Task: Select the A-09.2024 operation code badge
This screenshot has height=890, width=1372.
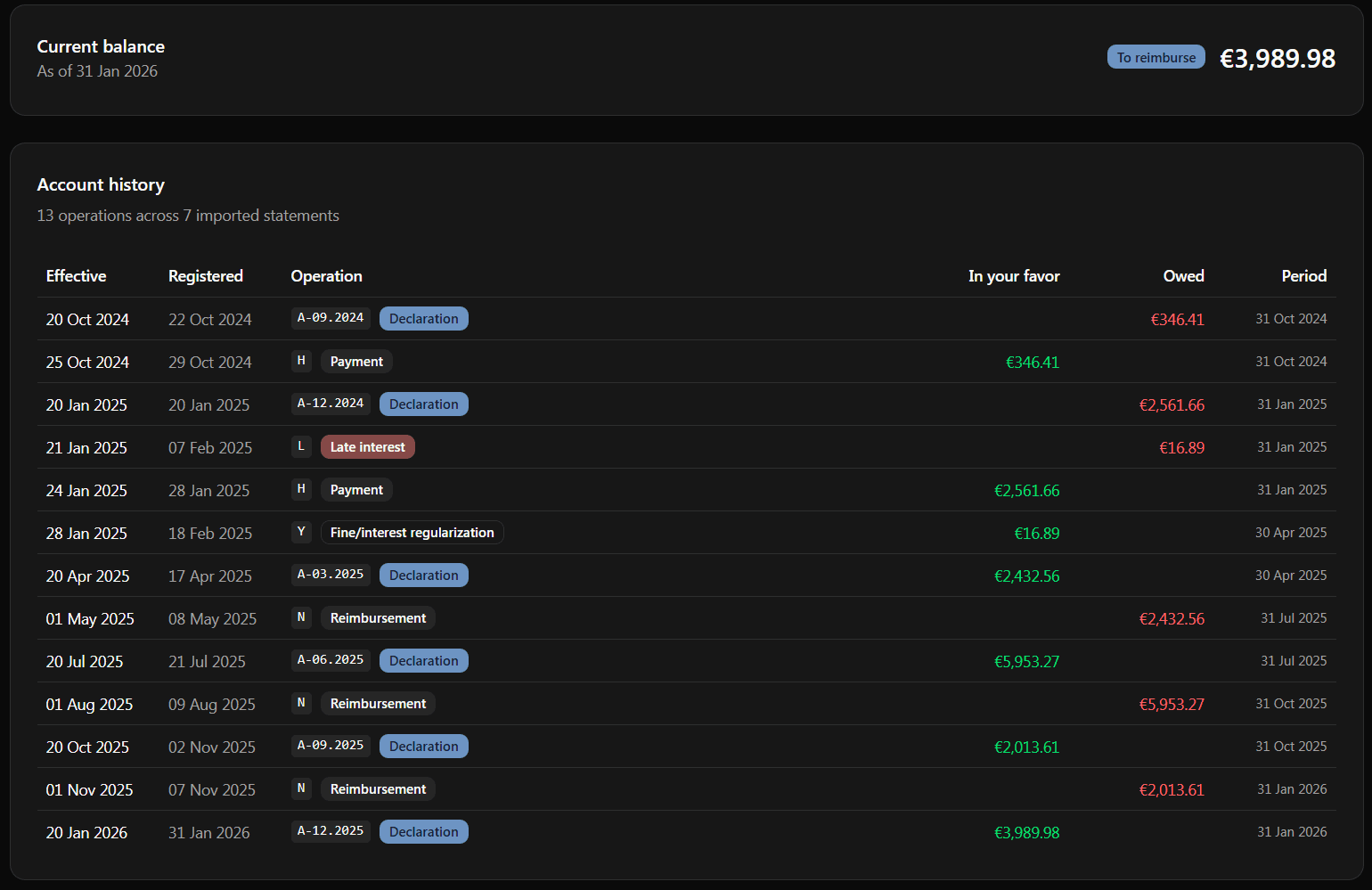Action: [331, 318]
